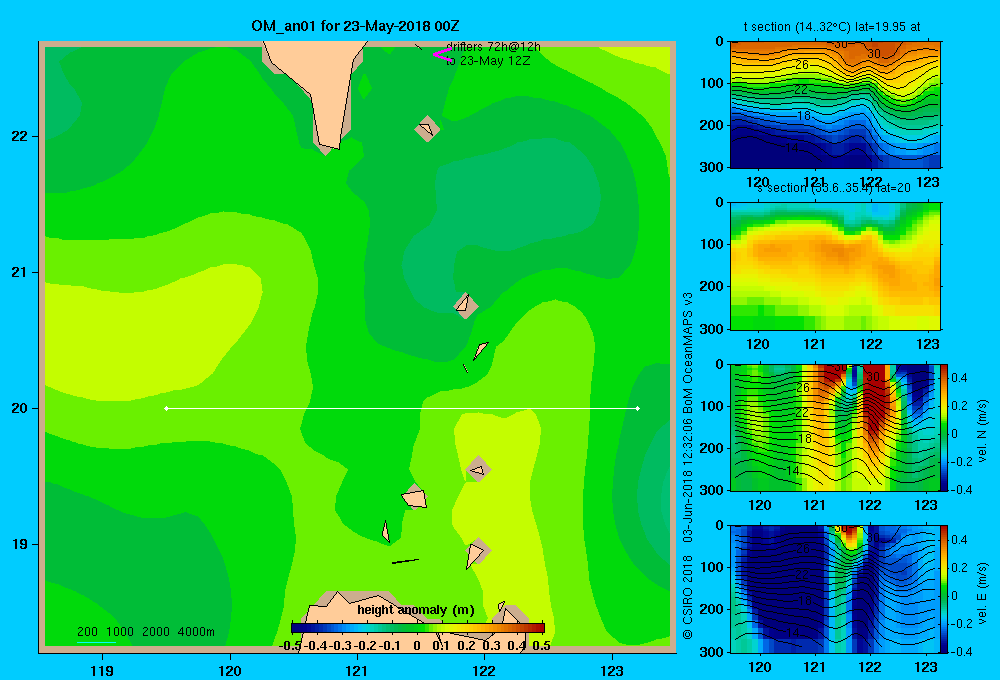Click the vel. N colorbar strip

click(x=944, y=427)
